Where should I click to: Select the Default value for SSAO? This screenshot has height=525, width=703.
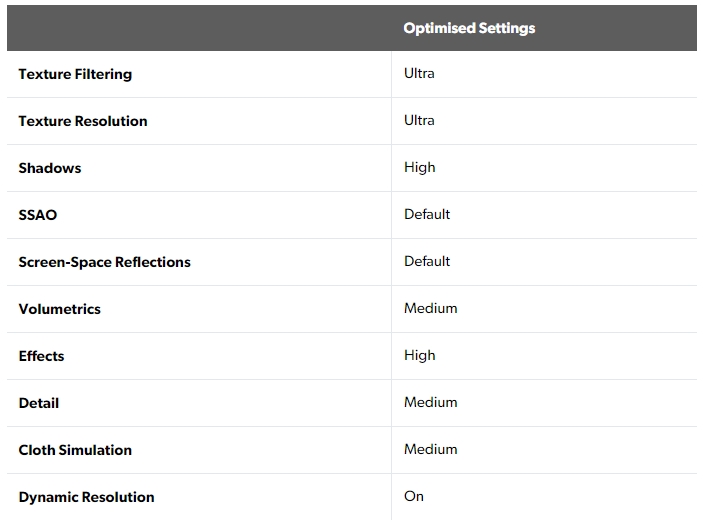tap(427, 214)
